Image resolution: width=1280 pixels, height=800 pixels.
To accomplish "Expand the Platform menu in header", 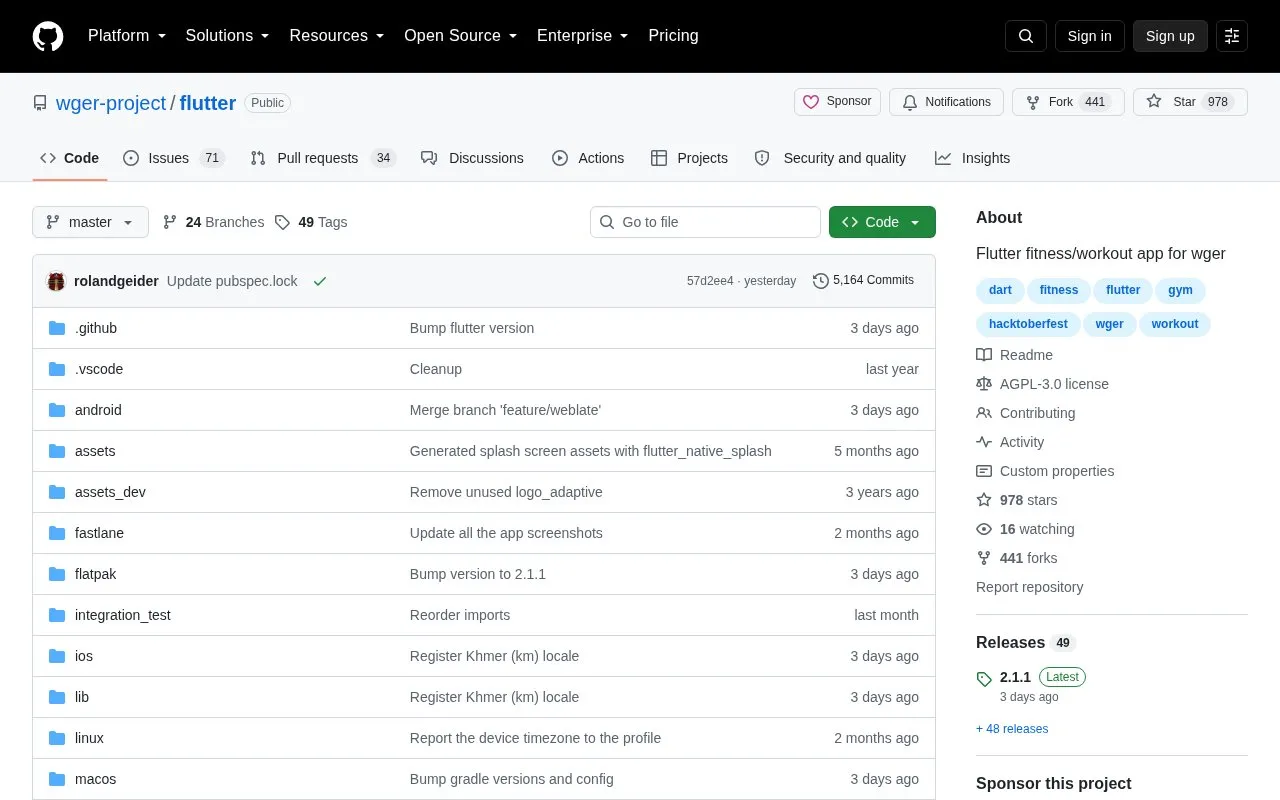I will (x=127, y=36).
